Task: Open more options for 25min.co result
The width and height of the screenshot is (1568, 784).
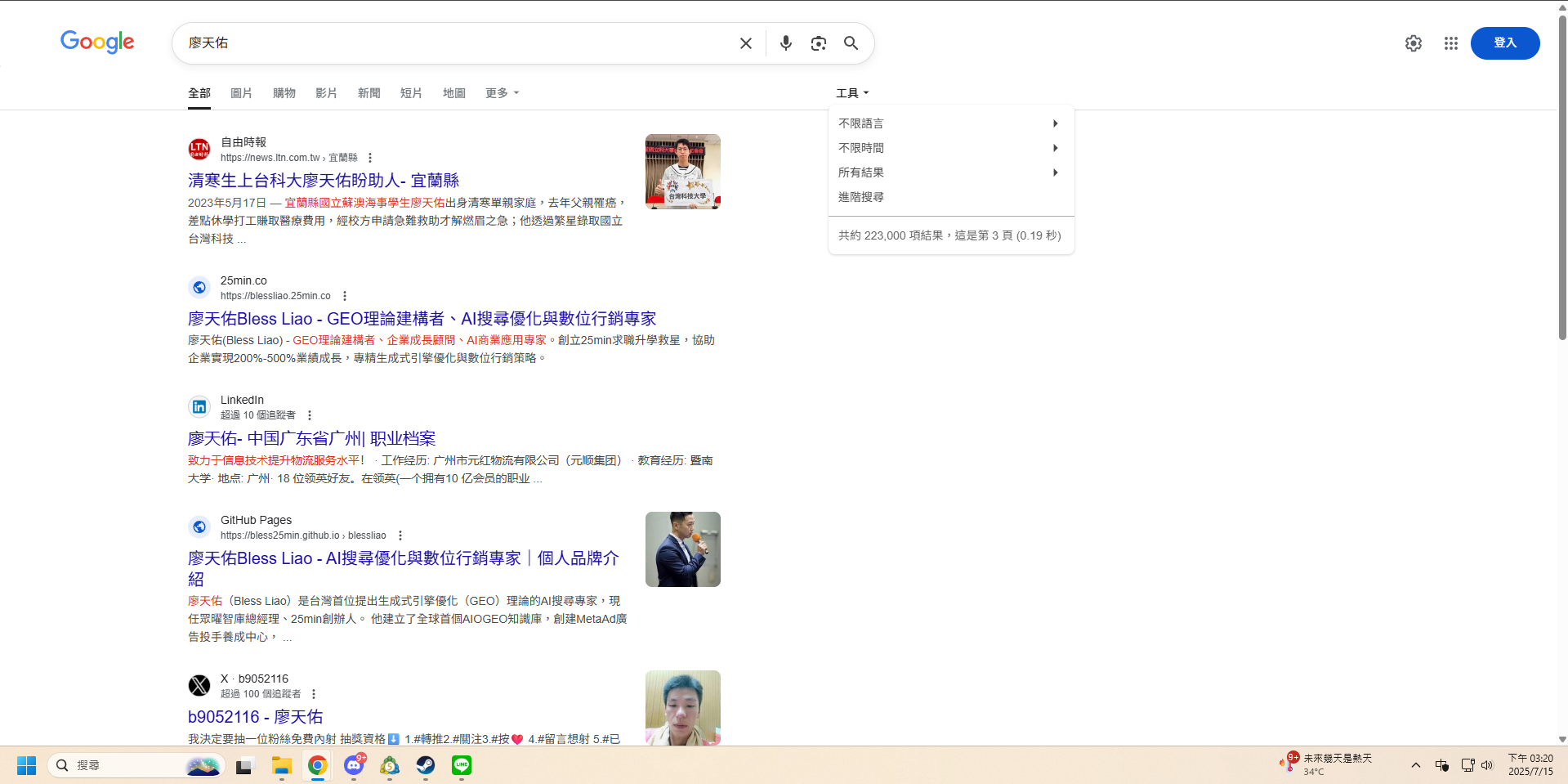Action: [345, 296]
